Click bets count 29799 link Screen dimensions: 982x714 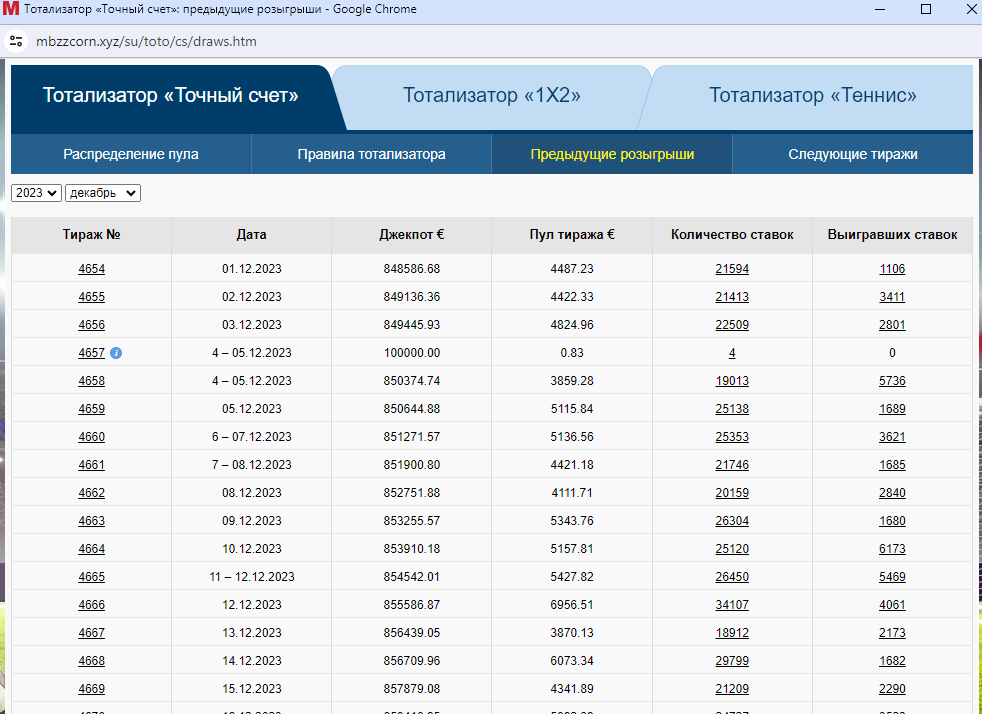coord(732,661)
